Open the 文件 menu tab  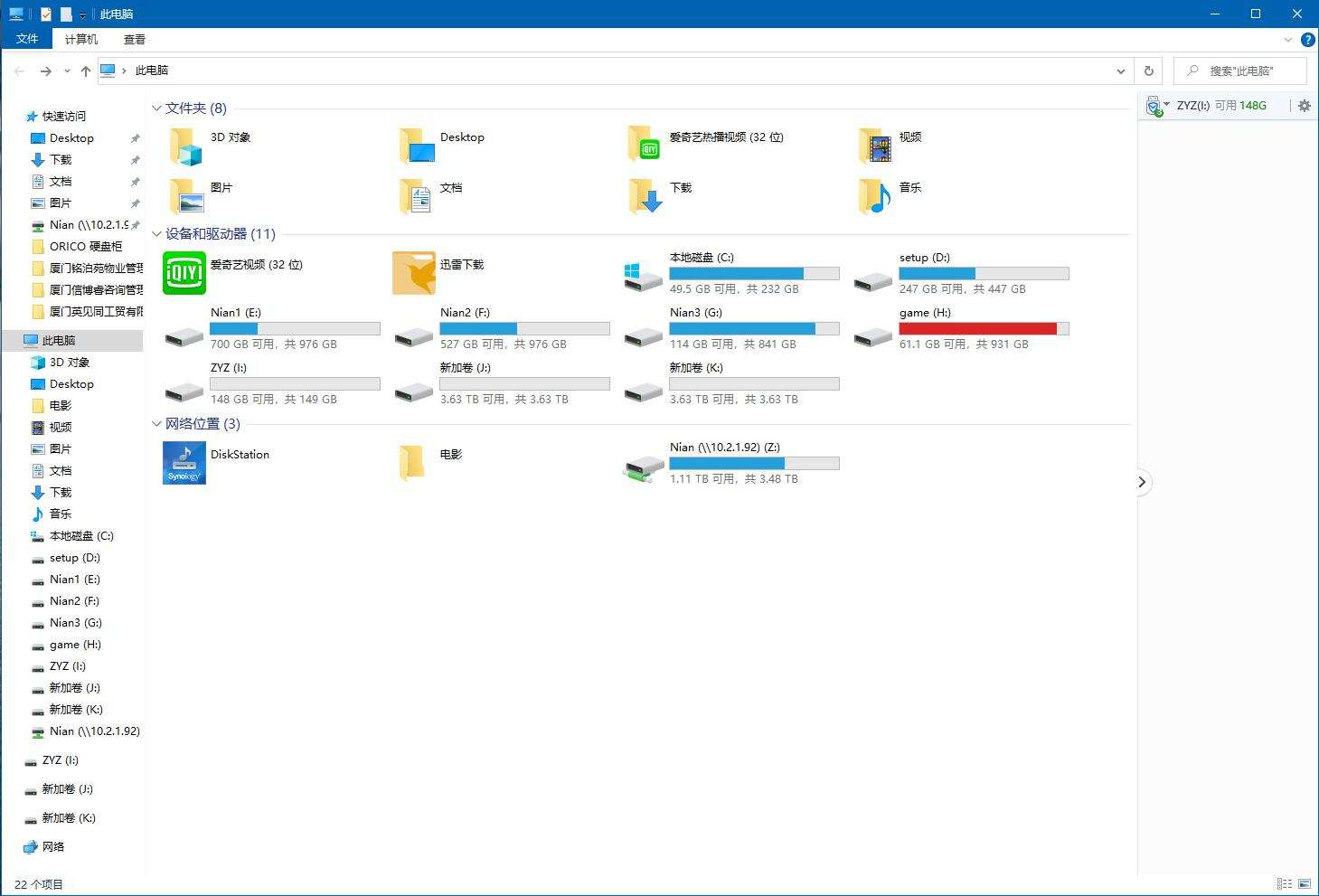point(27,39)
